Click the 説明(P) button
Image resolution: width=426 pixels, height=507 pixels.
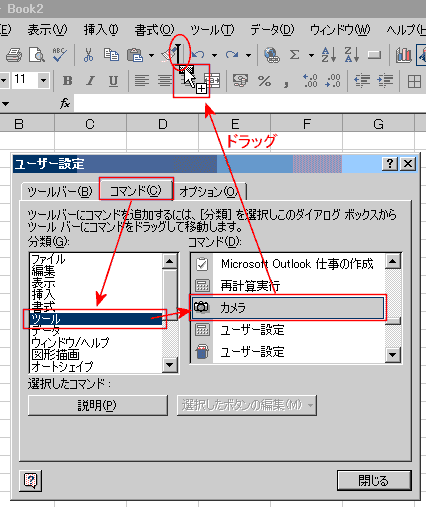(x=98, y=405)
